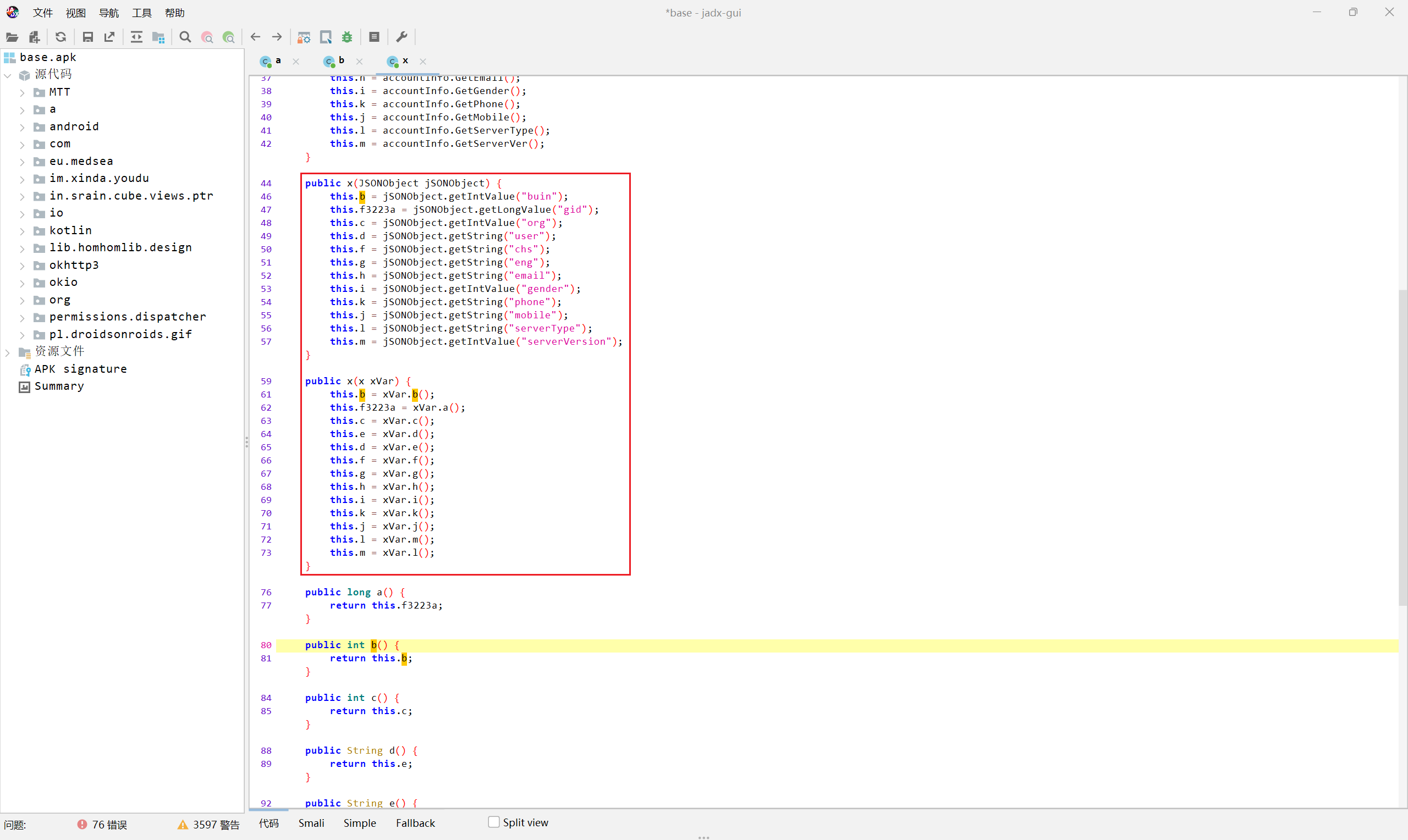Click the editor vertical scrollbar thumb
This screenshot has width=1408, height=840.
click(1402, 447)
